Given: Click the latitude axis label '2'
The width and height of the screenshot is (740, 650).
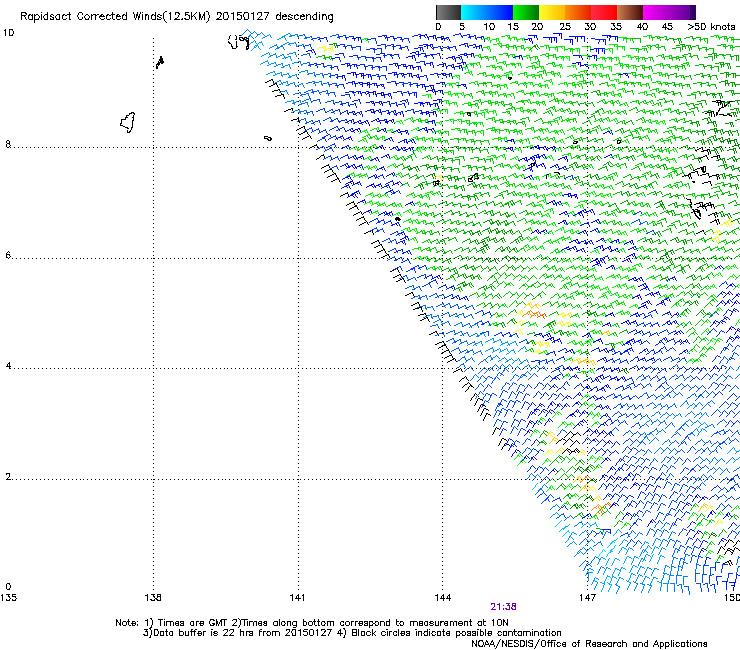Looking at the screenshot, I should click(8, 477).
